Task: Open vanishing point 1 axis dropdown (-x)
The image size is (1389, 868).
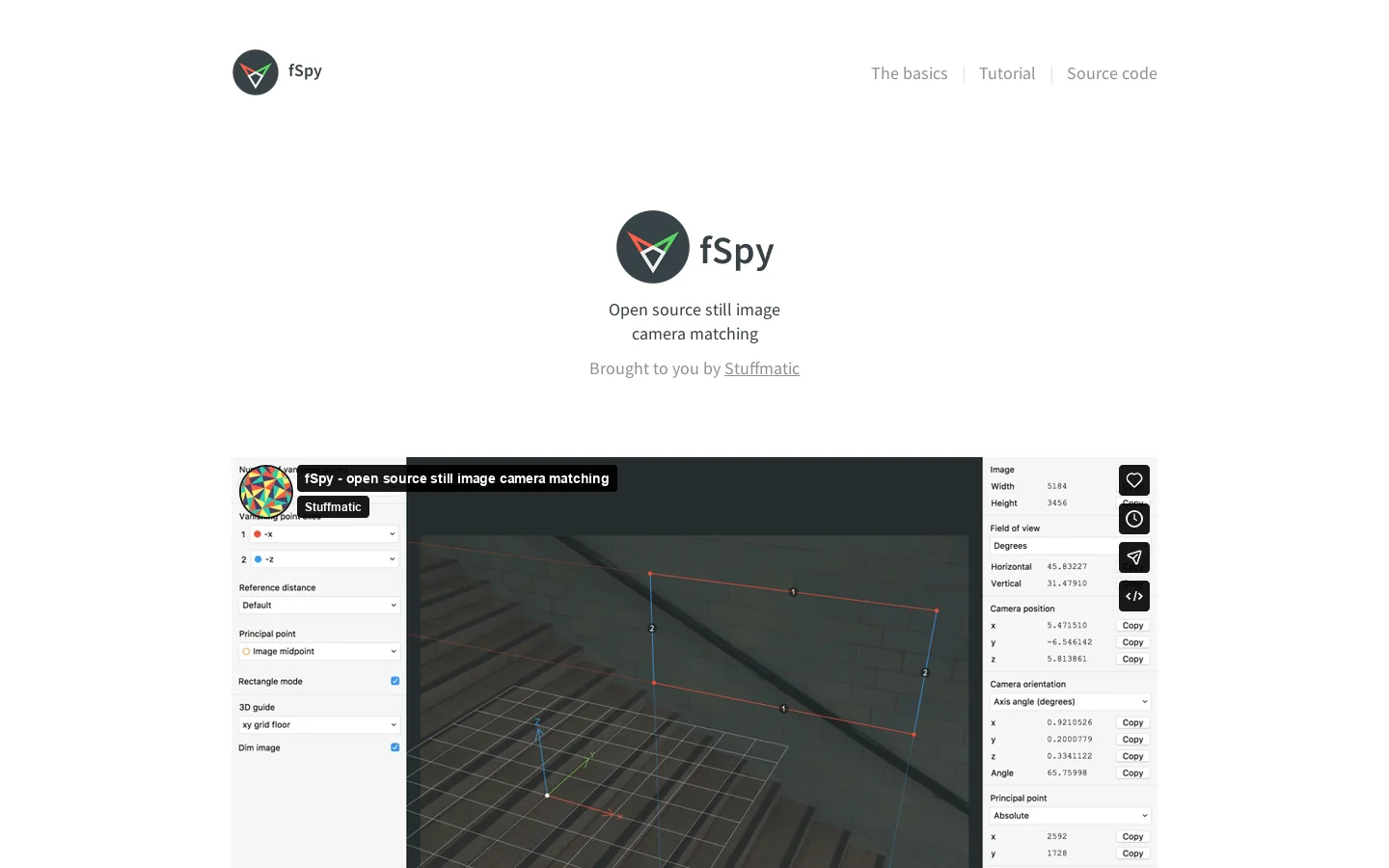Action: pos(324,533)
